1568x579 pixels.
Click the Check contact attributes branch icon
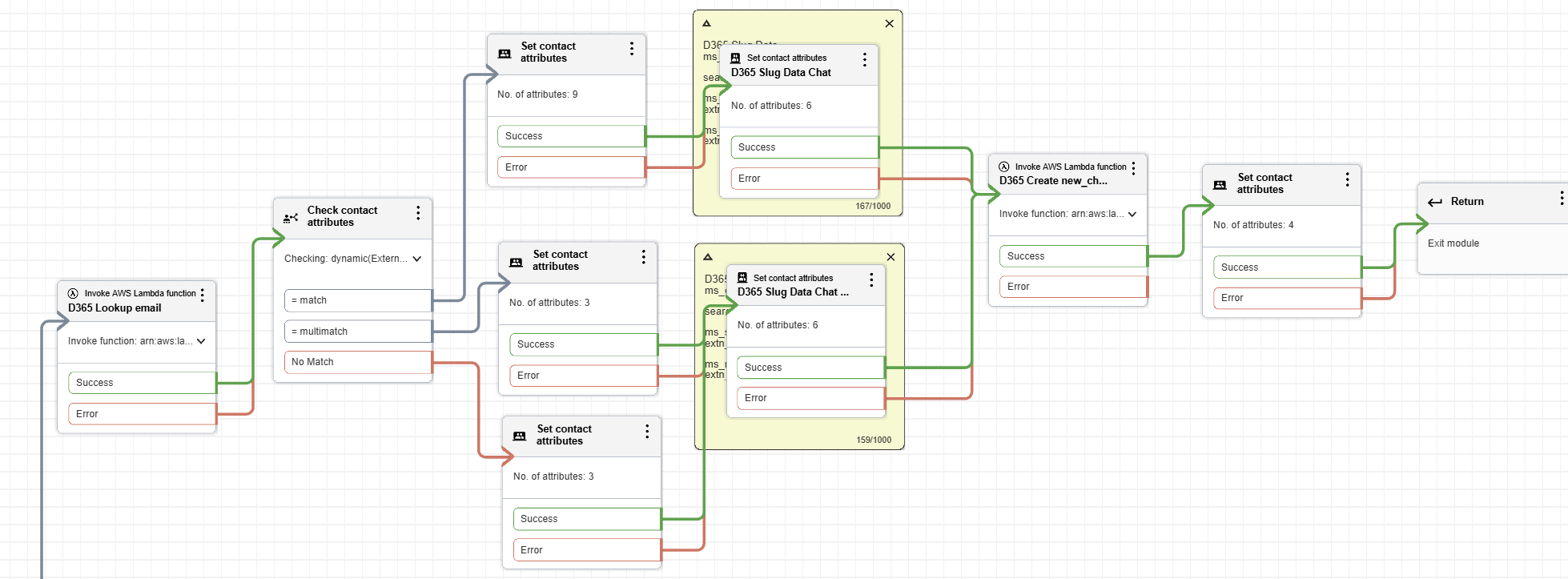[x=291, y=217]
